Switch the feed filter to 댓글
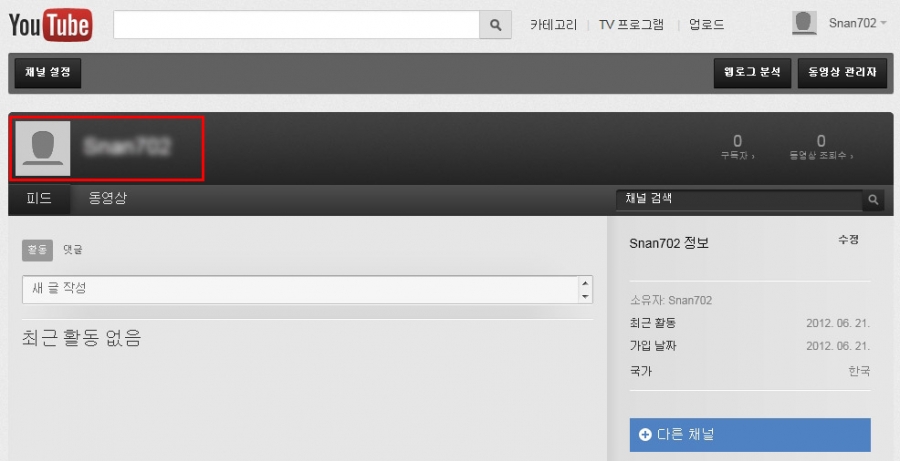900x461 pixels. click(x=73, y=250)
